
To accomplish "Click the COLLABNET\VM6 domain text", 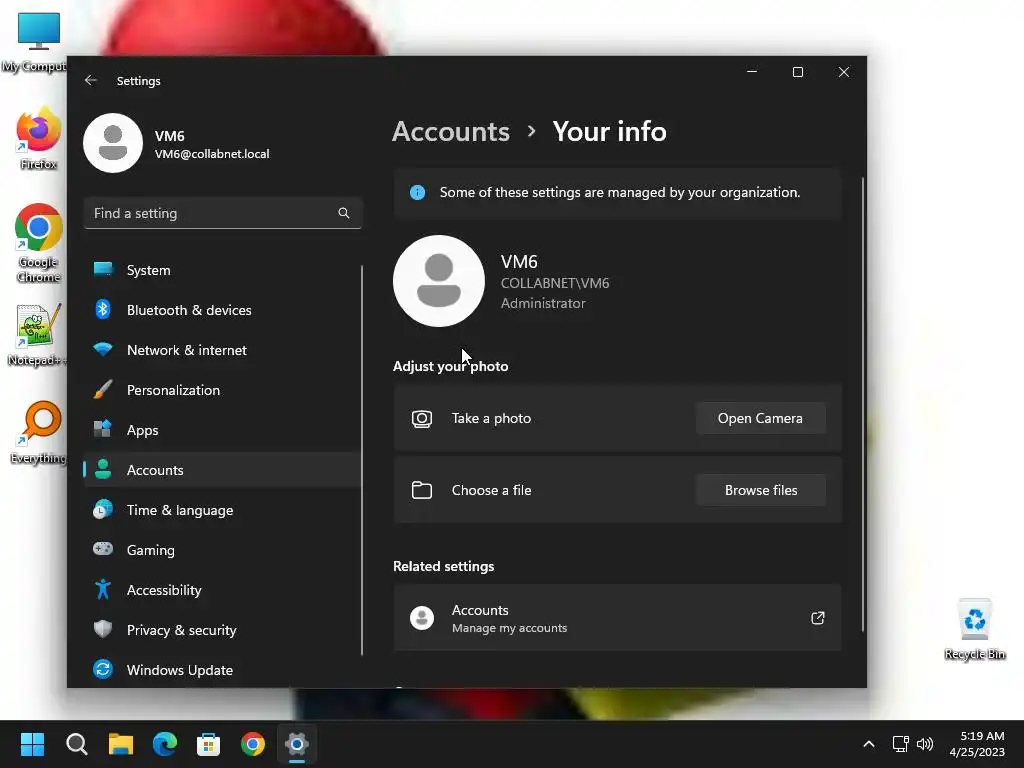I will click(554, 283).
